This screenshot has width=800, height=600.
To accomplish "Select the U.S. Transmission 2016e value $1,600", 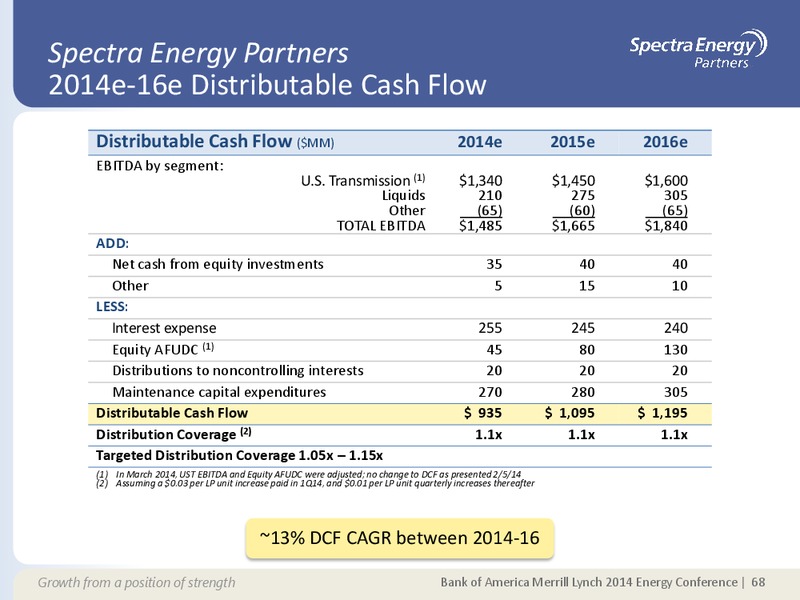I will pos(666,181).
